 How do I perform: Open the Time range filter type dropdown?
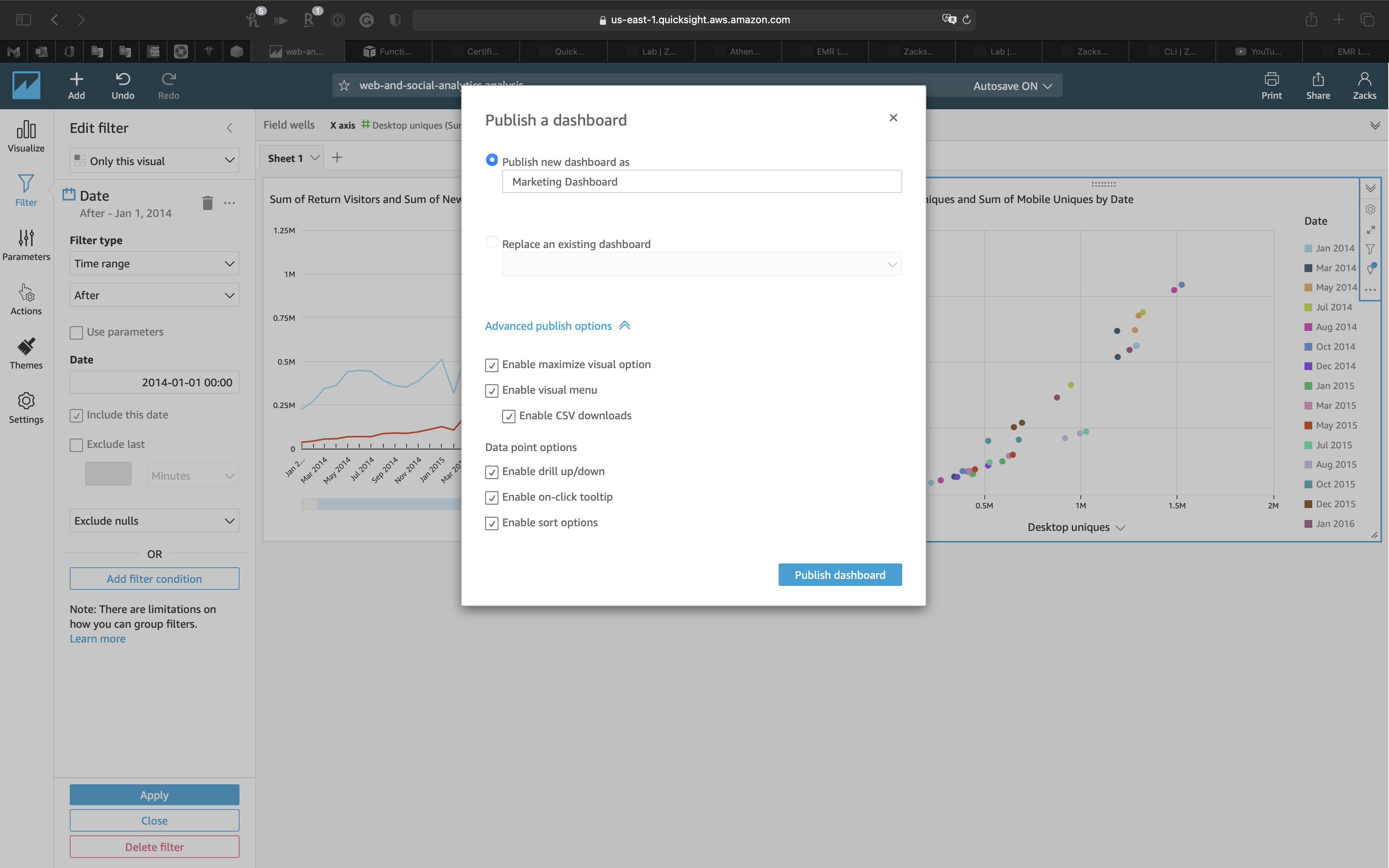tap(154, 263)
